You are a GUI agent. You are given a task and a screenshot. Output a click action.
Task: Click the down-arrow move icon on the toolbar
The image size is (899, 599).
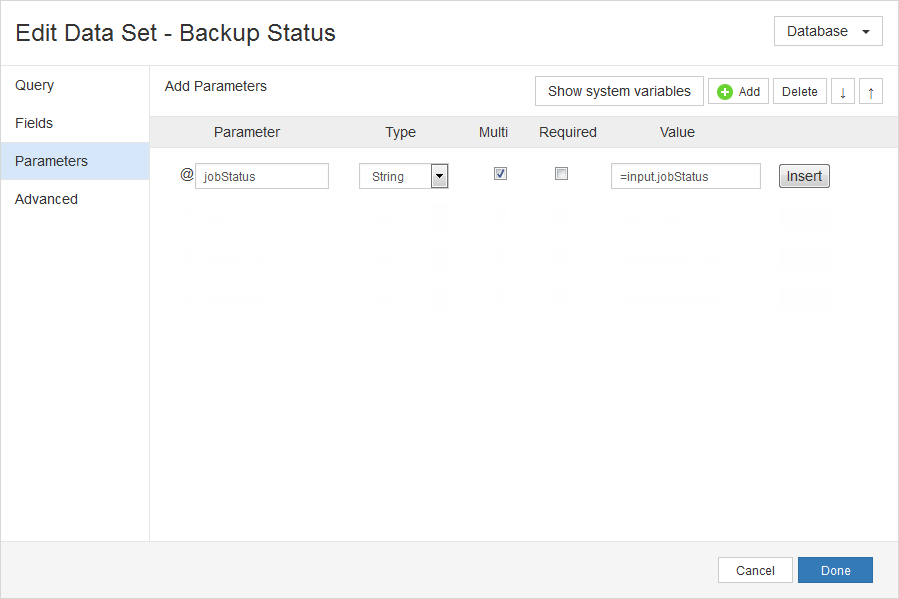[842, 91]
